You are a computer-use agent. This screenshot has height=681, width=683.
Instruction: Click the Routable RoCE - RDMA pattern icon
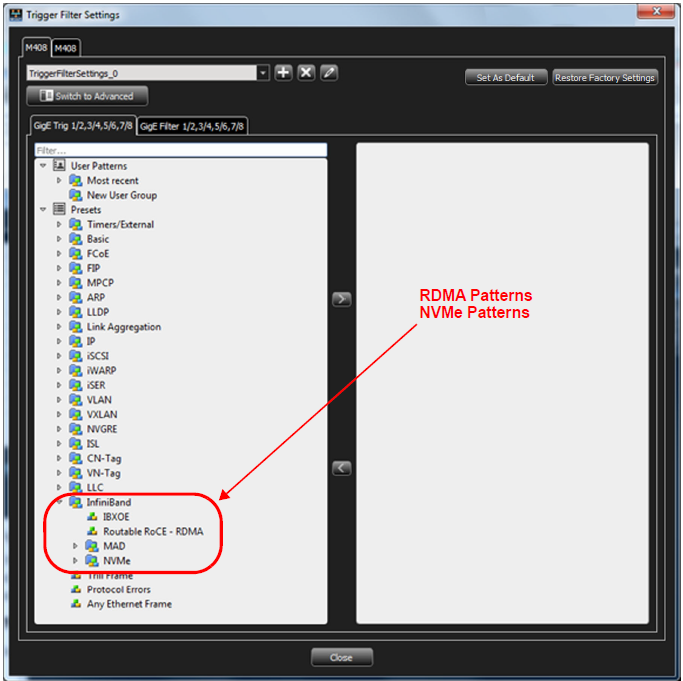(x=92, y=531)
